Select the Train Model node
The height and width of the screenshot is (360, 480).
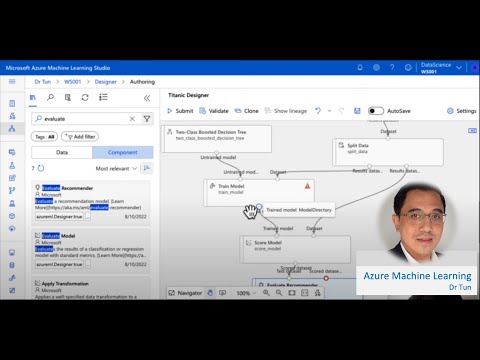click(x=259, y=193)
